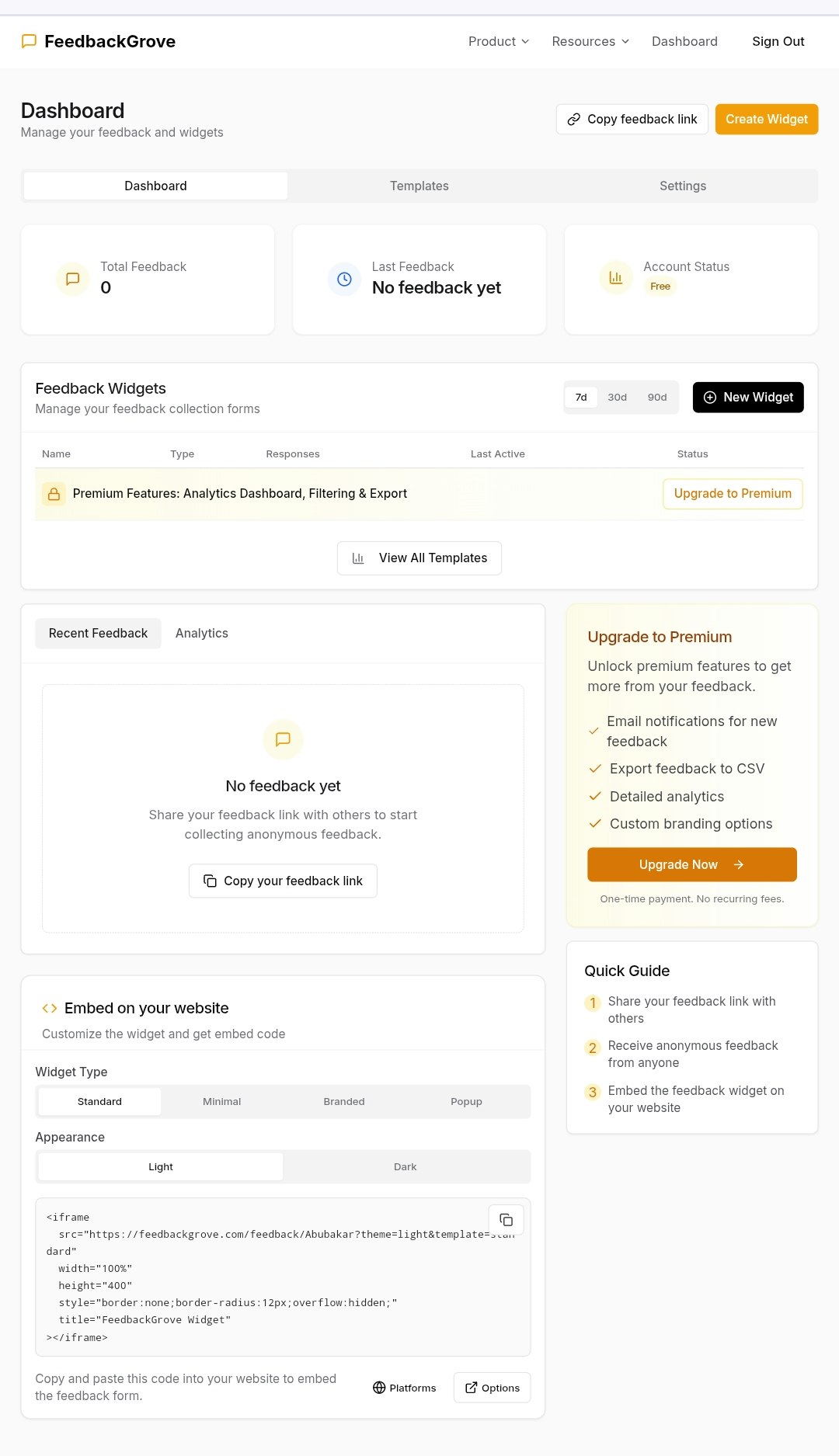Click the FeedbackGrove speech bubble logo icon
The height and width of the screenshot is (1456, 839).
[29, 41]
